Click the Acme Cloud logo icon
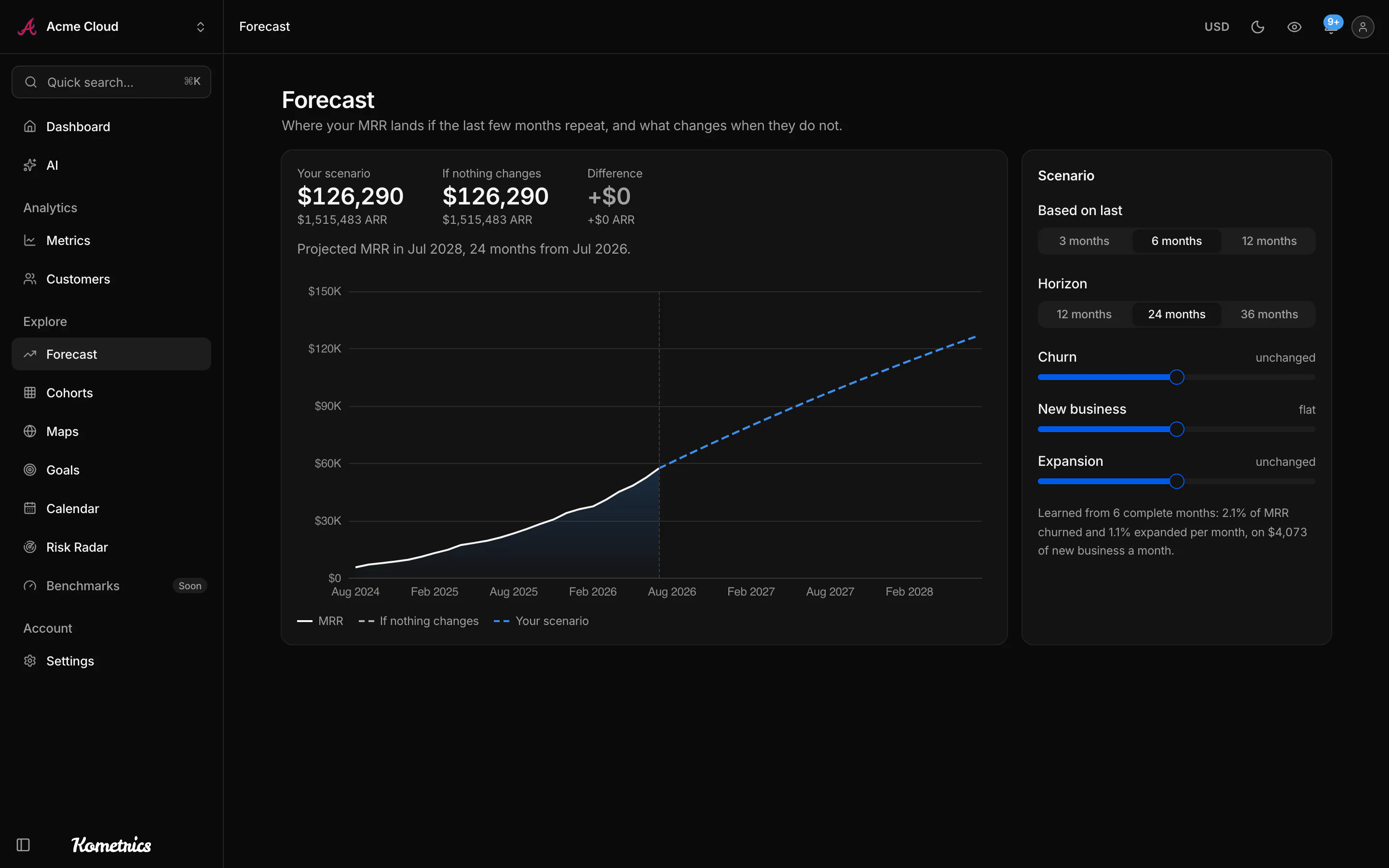Image resolution: width=1389 pixels, height=868 pixels. click(x=27, y=27)
